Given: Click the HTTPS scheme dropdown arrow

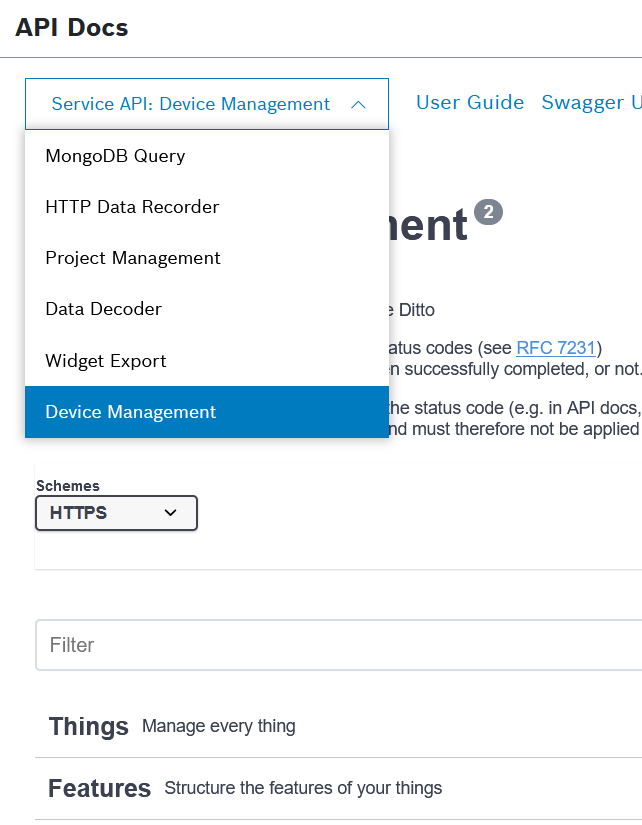Looking at the screenshot, I should point(170,513).
